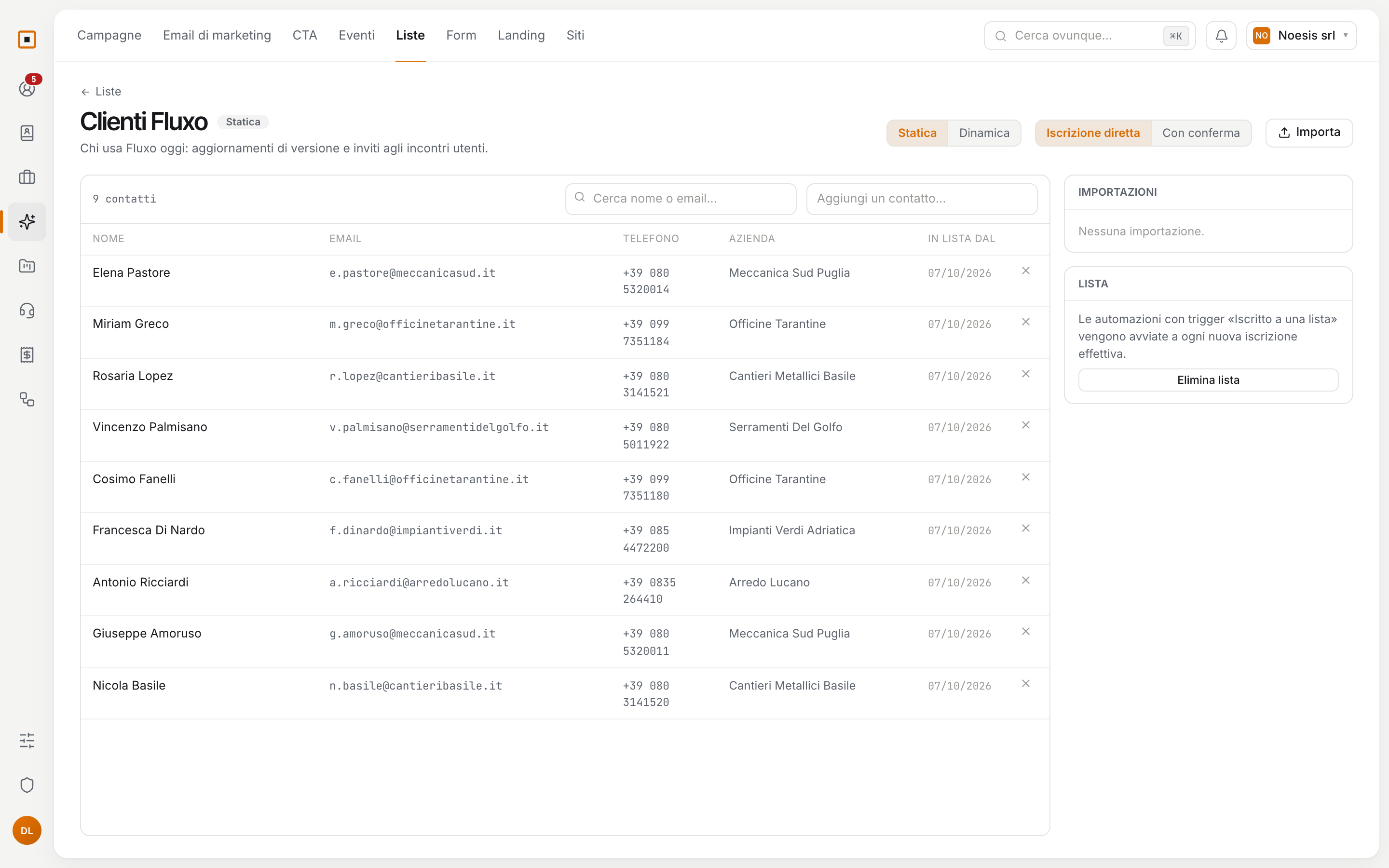Go back via the Liste link
This screenshot has width=1389, height=868.
pos(101,92)
